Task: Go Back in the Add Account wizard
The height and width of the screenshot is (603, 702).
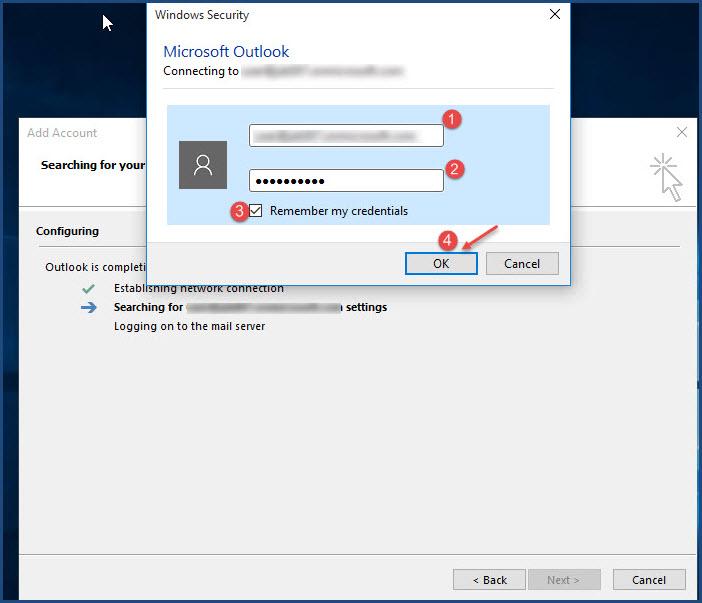Action: [x=489, y=580]
